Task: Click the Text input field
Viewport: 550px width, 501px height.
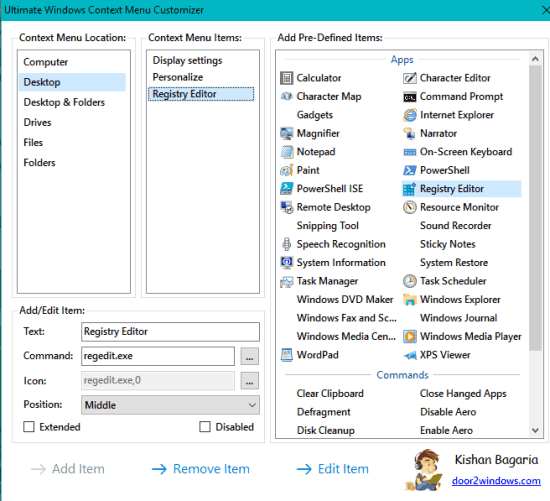Action: tap(170, 332)
